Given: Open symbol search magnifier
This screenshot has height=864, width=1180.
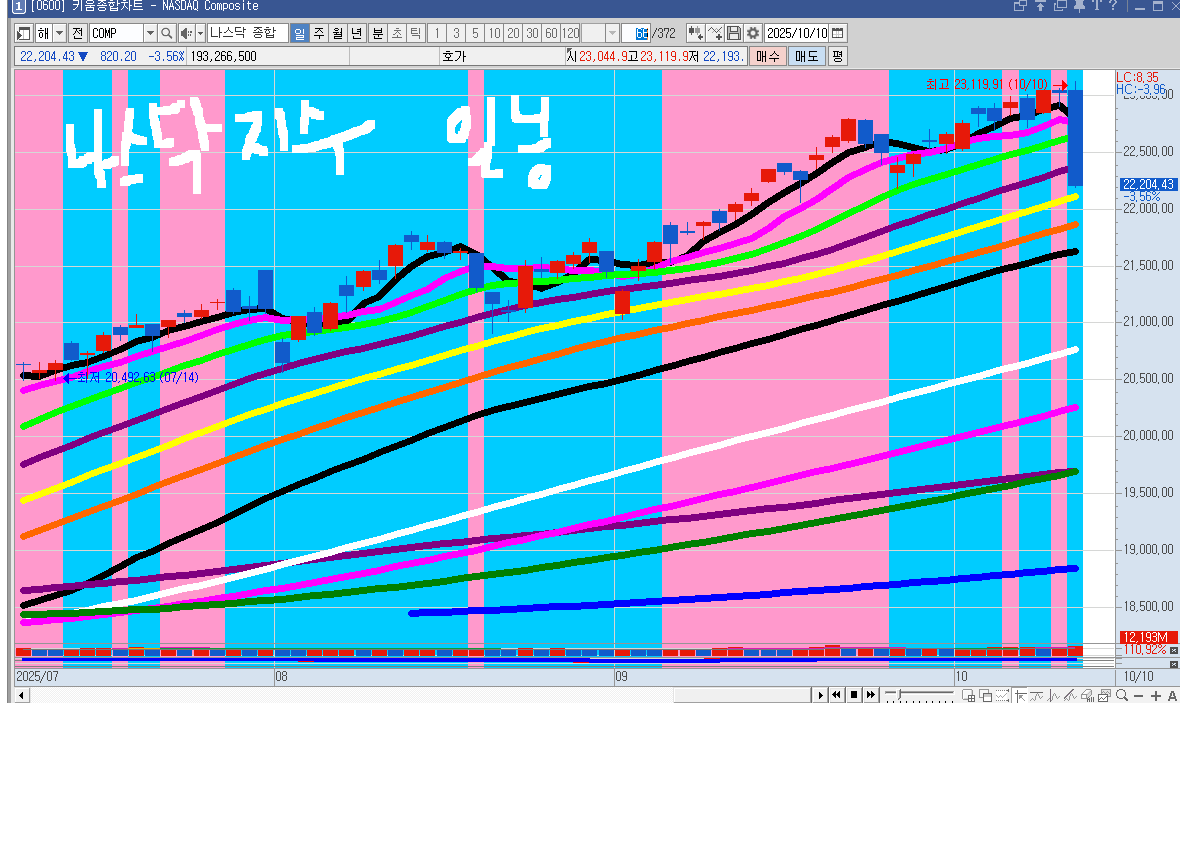Looking at the screenshot, I should pyautogui.click(x=167, y=33).
